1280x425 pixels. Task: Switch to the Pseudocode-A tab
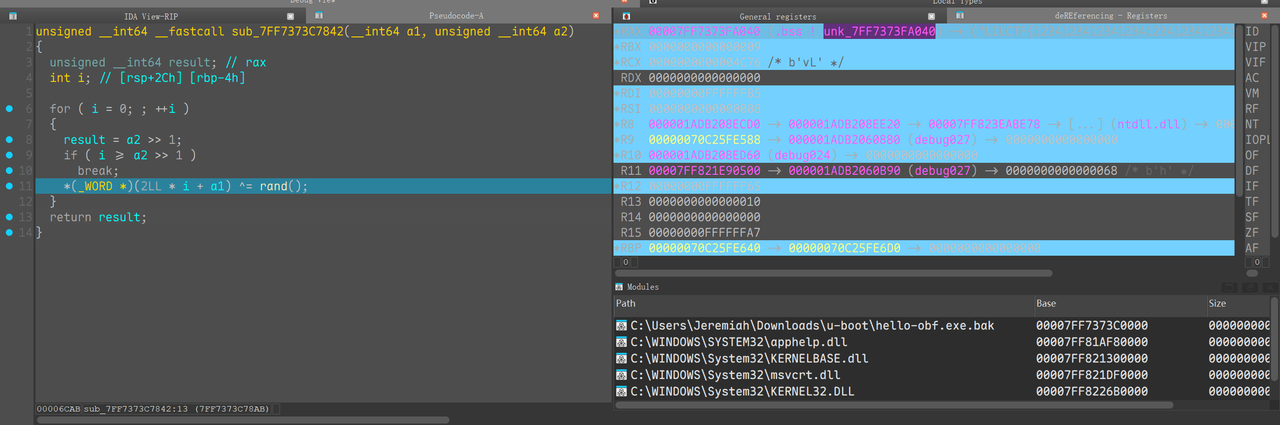coord(449,16)
